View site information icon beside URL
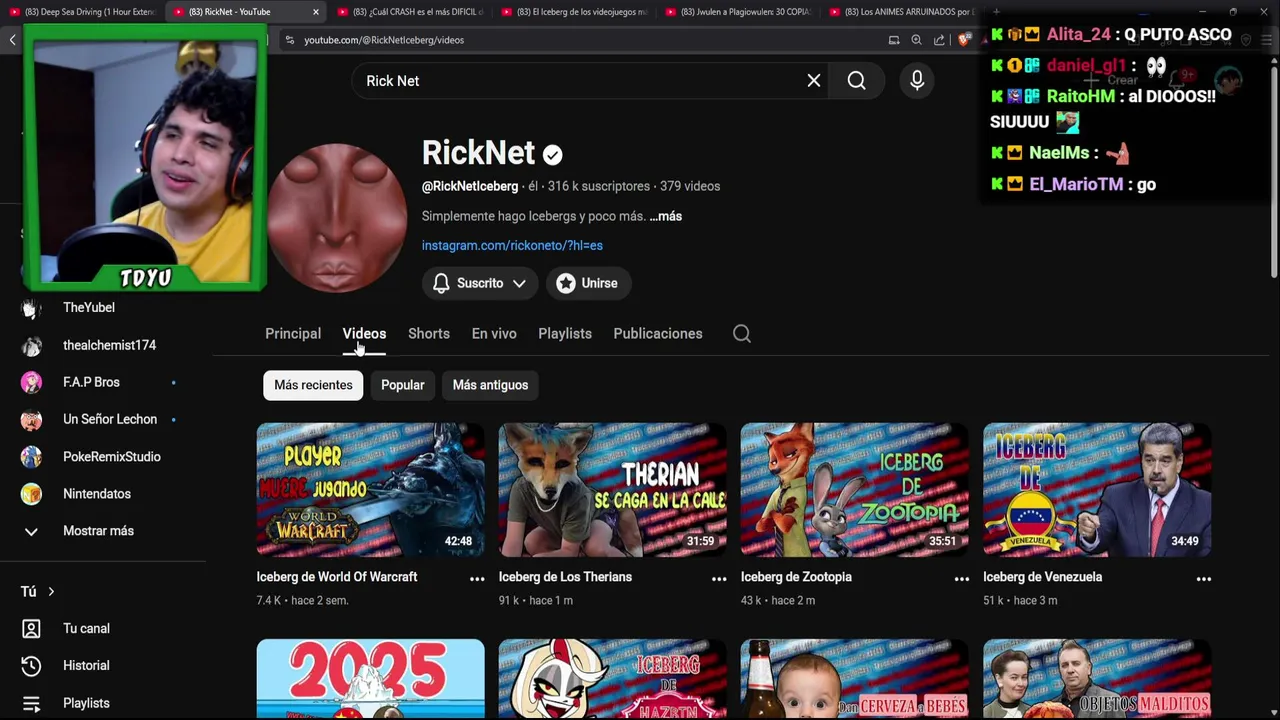The width and height of the screenshot is (1280, 720). click(290, 40)
